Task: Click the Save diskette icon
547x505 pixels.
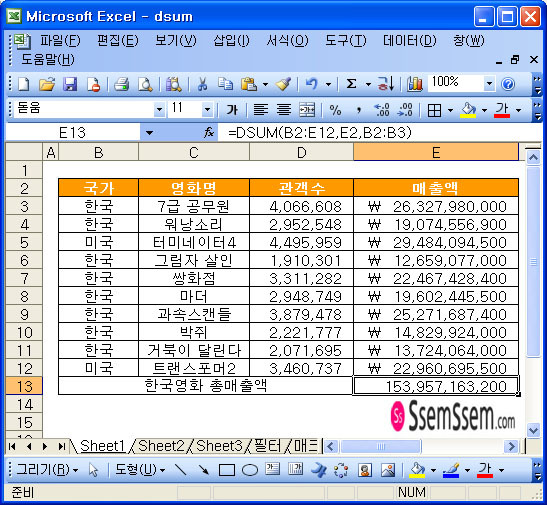Action: pos(70,84)
